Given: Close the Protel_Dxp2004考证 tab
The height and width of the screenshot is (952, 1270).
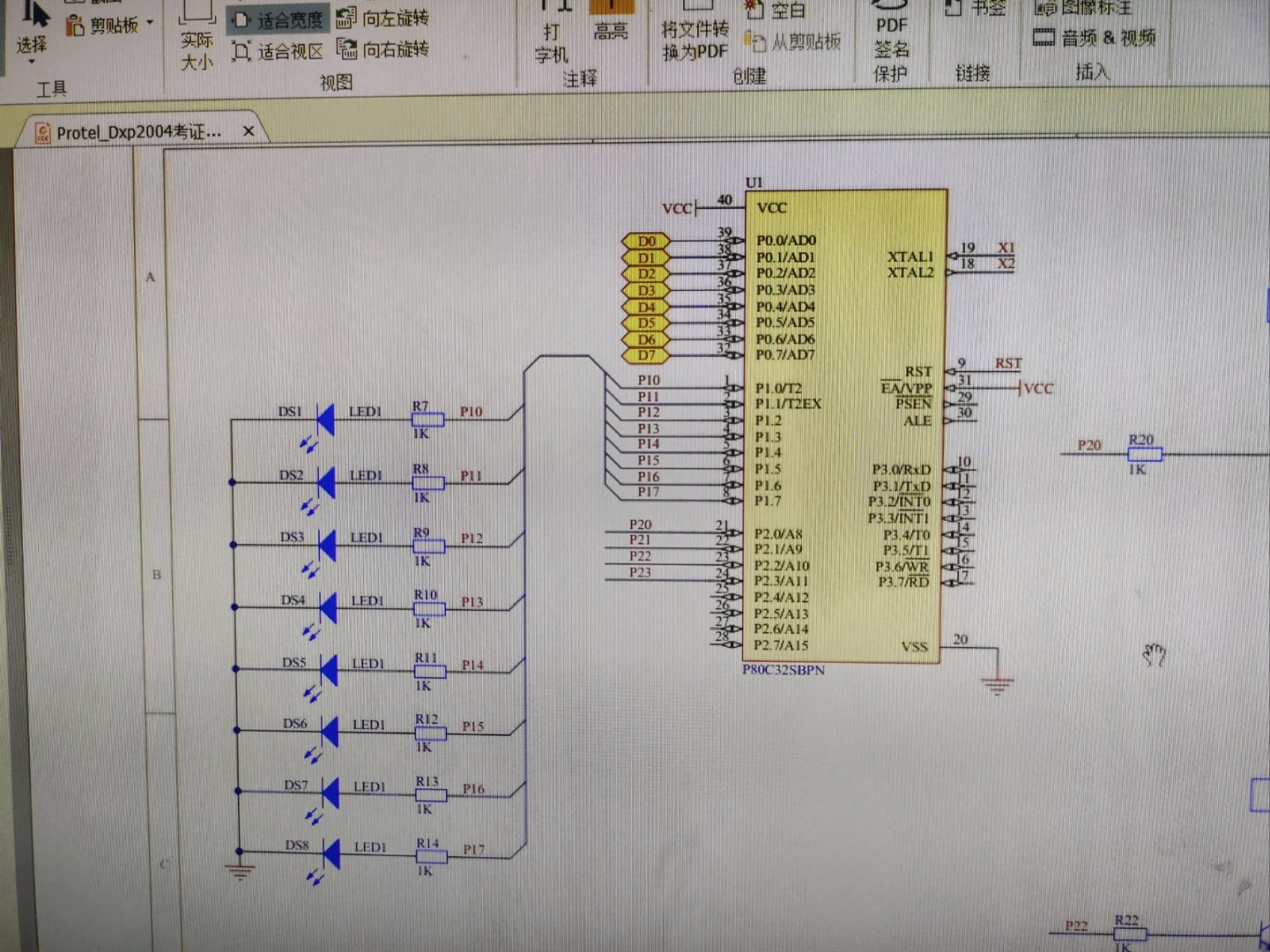Looking at the screenshot, I should pos(248,131).
